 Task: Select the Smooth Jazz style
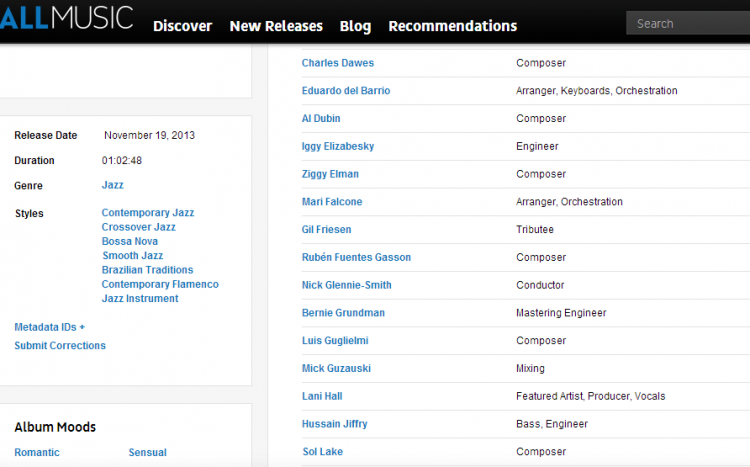pos(132,256)
